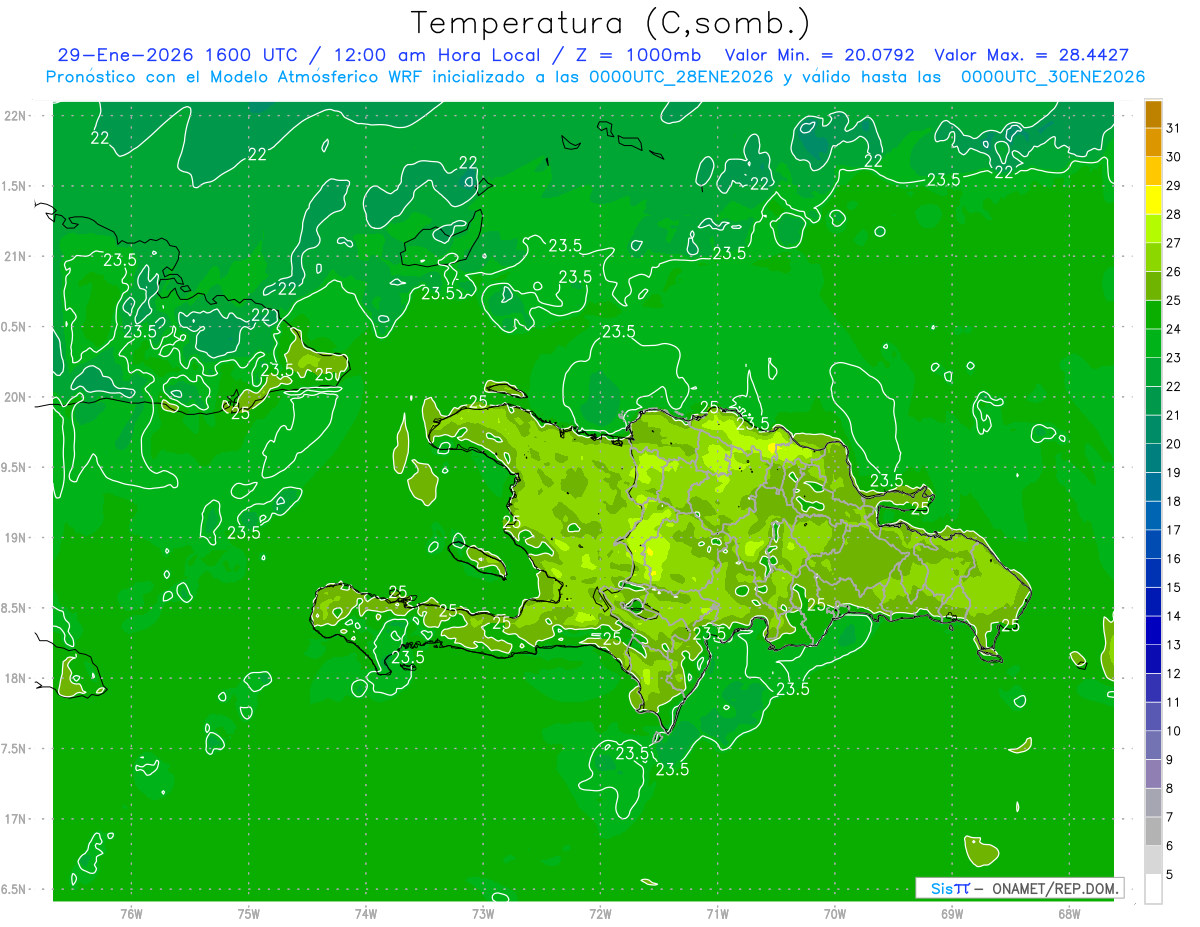Click the 'ONAMET/REP.DOM.' credit label
Screen dimensions: 1200x927
(x=1057, y=888)
